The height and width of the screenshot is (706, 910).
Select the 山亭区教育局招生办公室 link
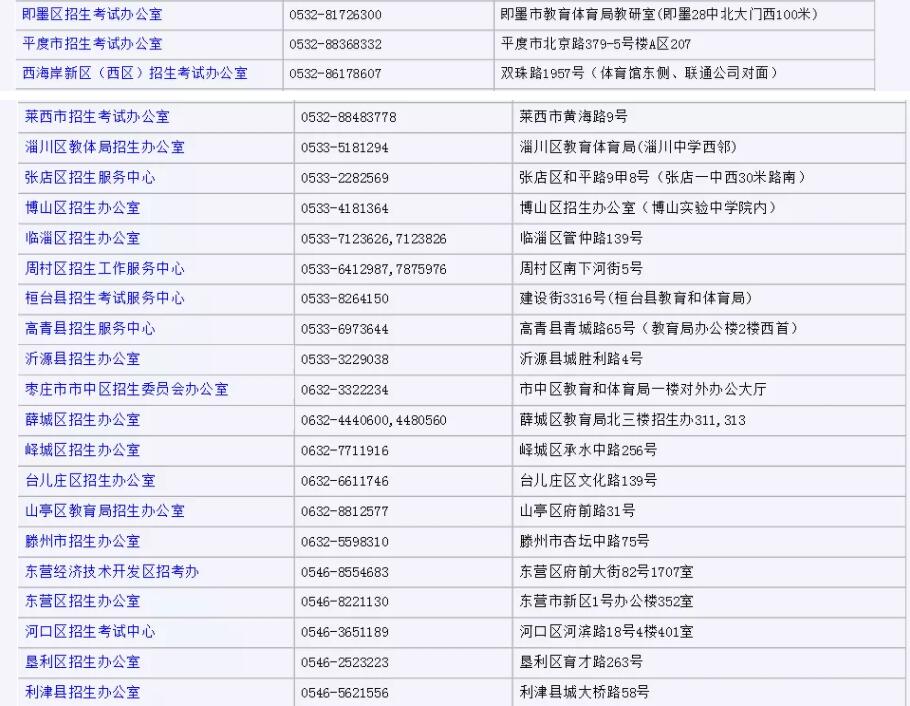[105, 511]
